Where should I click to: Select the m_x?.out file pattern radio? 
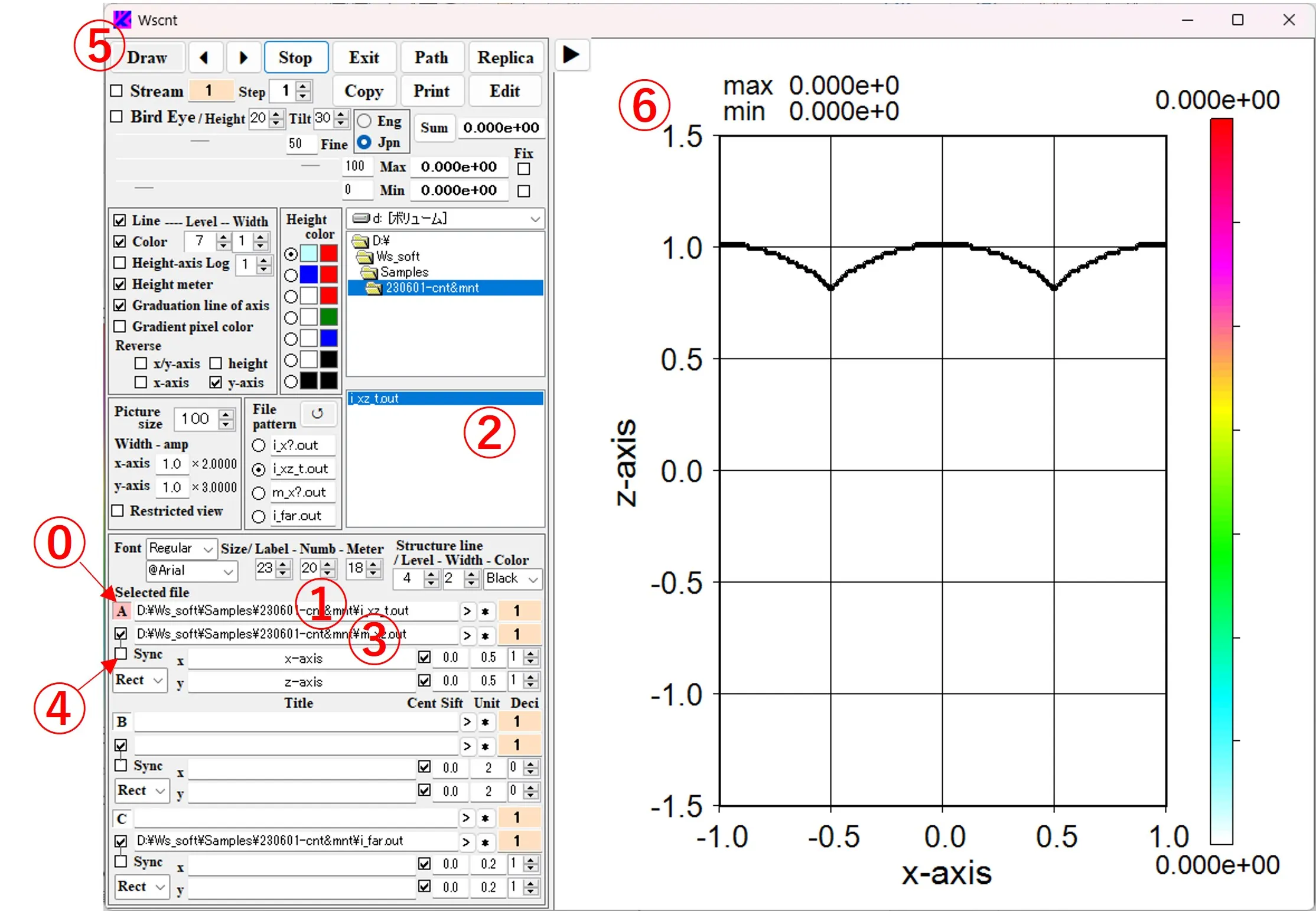pos(259,493)
